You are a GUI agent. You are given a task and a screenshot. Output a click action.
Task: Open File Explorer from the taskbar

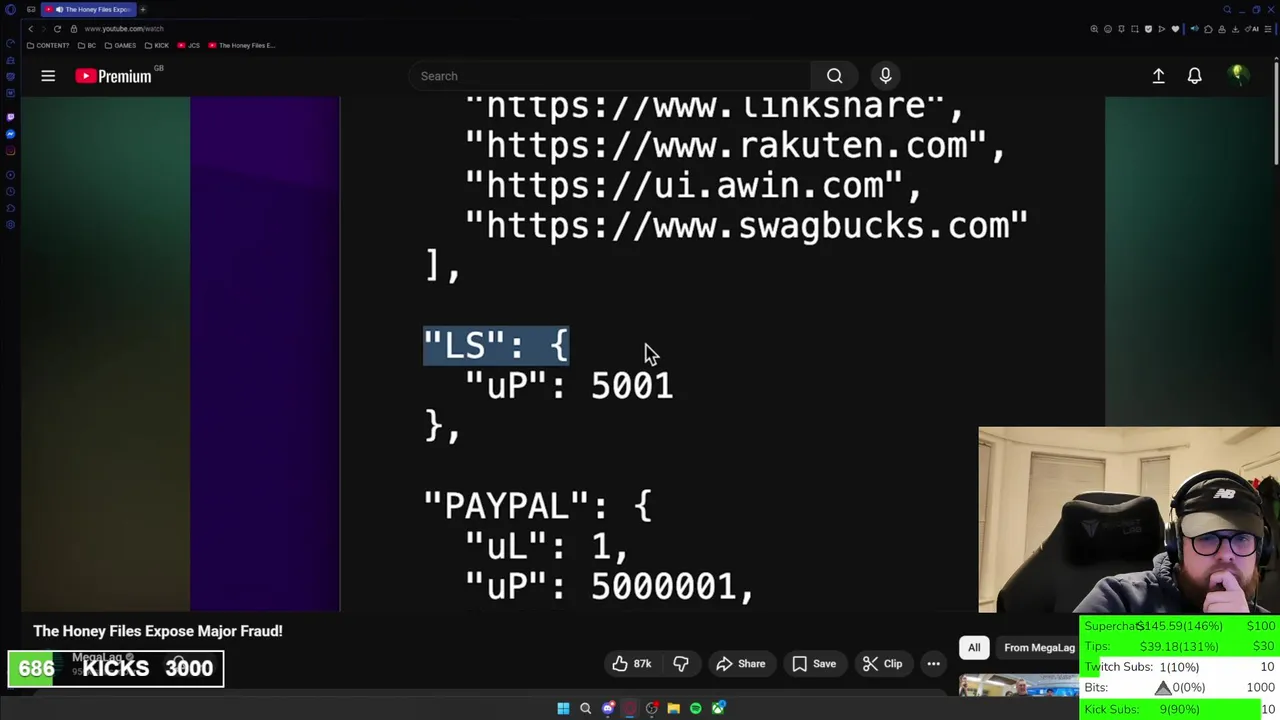(x=673, y=708)
